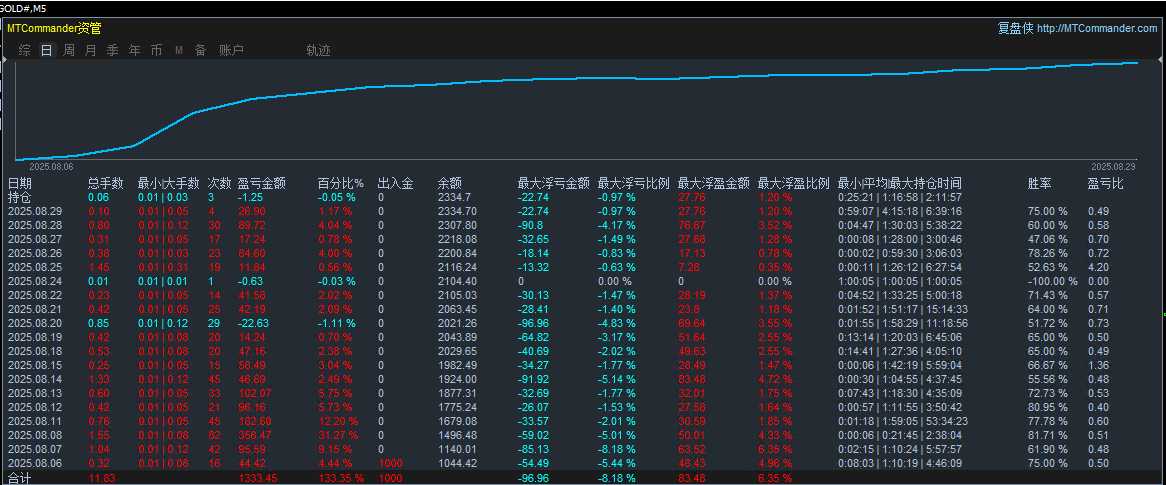This screenshot has height=485, width=1166.
Task: Switch to the 月 monthly tab
Action: tap(91, 51)
